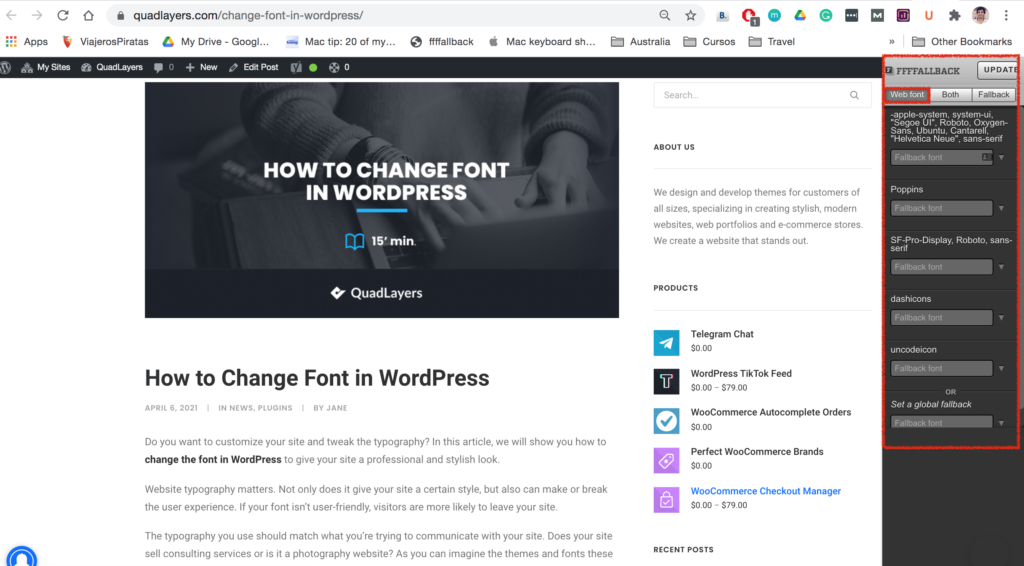The height and width of the screenshot is (566, 1024).
Task: Open the New content menu
Action: click(x=201, y=67)
